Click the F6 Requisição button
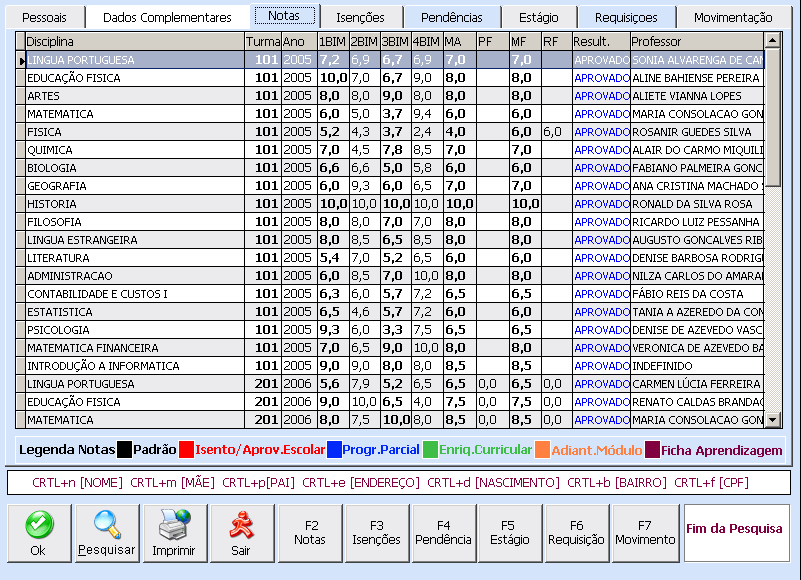This screenshot has height=580, width=801. pyautogui.click(x=576, y=533)
